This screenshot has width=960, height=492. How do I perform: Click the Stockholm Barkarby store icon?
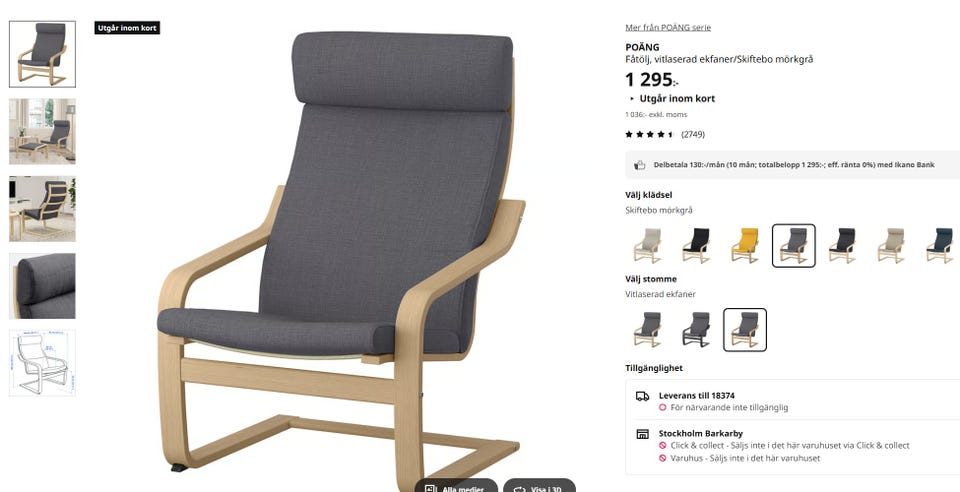(x=642, y=434)
